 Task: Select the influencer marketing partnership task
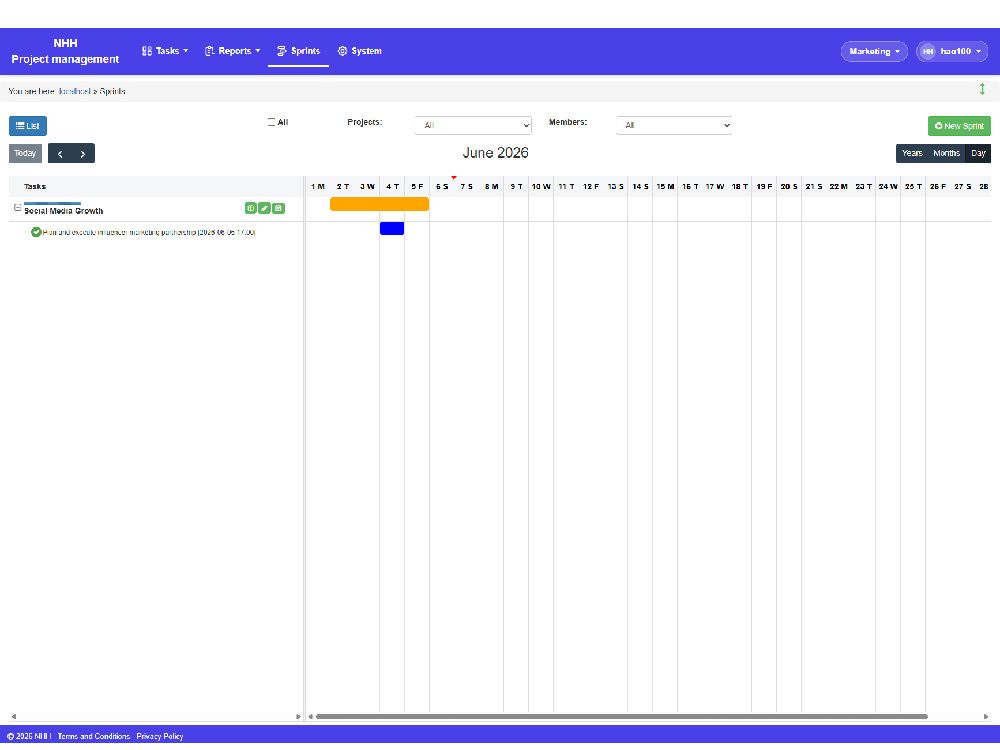tap(149, 233)
